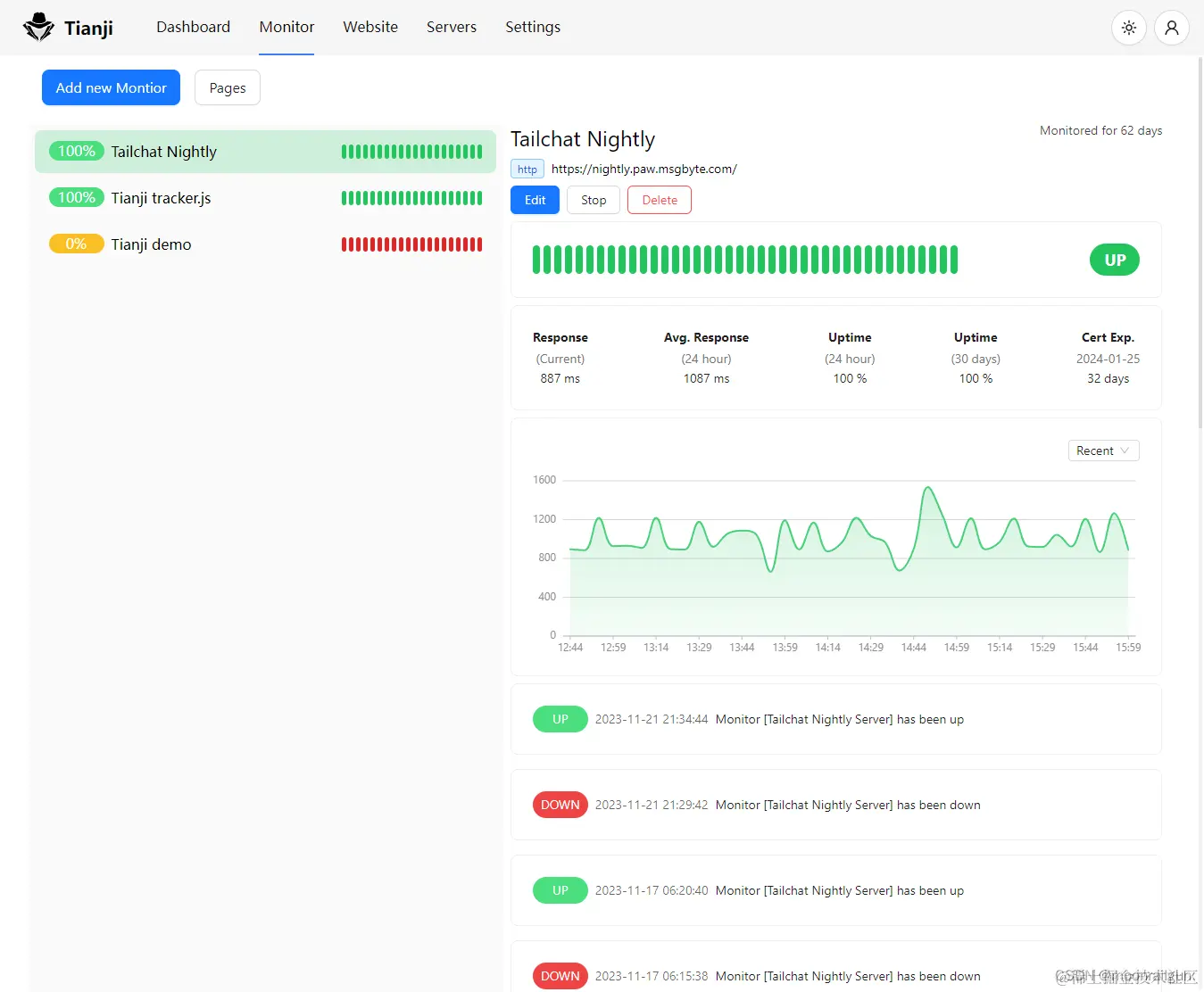Viewport: 1204px width, 992px height.
Task: Click the DOWN badge of 06:15:38 event
Action: (x=560, y=976)
